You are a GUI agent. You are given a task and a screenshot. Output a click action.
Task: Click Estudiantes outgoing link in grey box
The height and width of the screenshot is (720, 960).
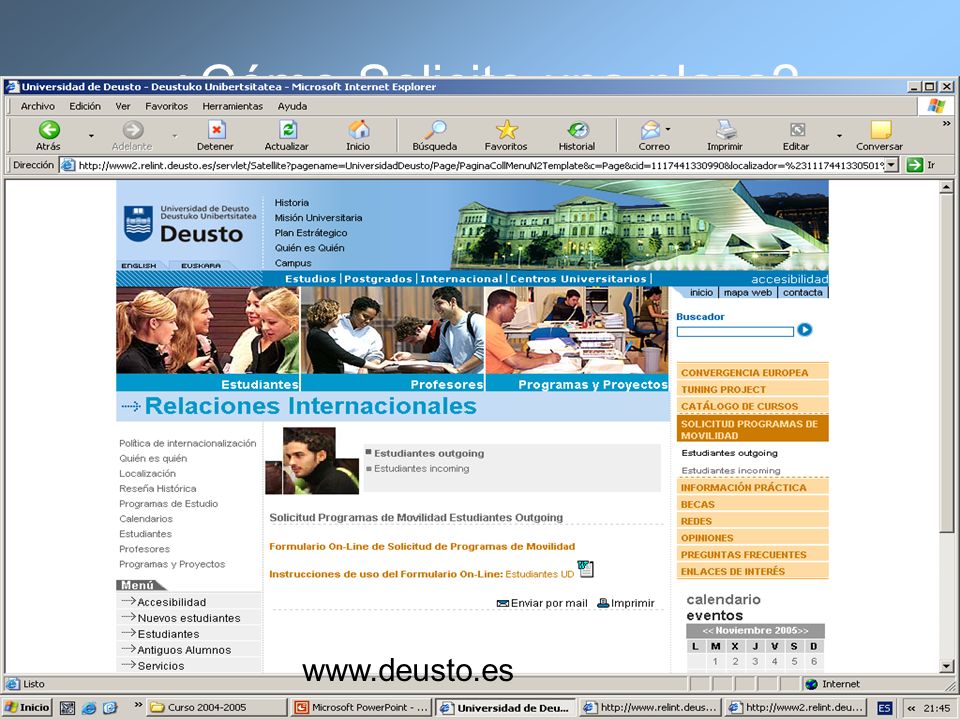(x=429, y=454)
